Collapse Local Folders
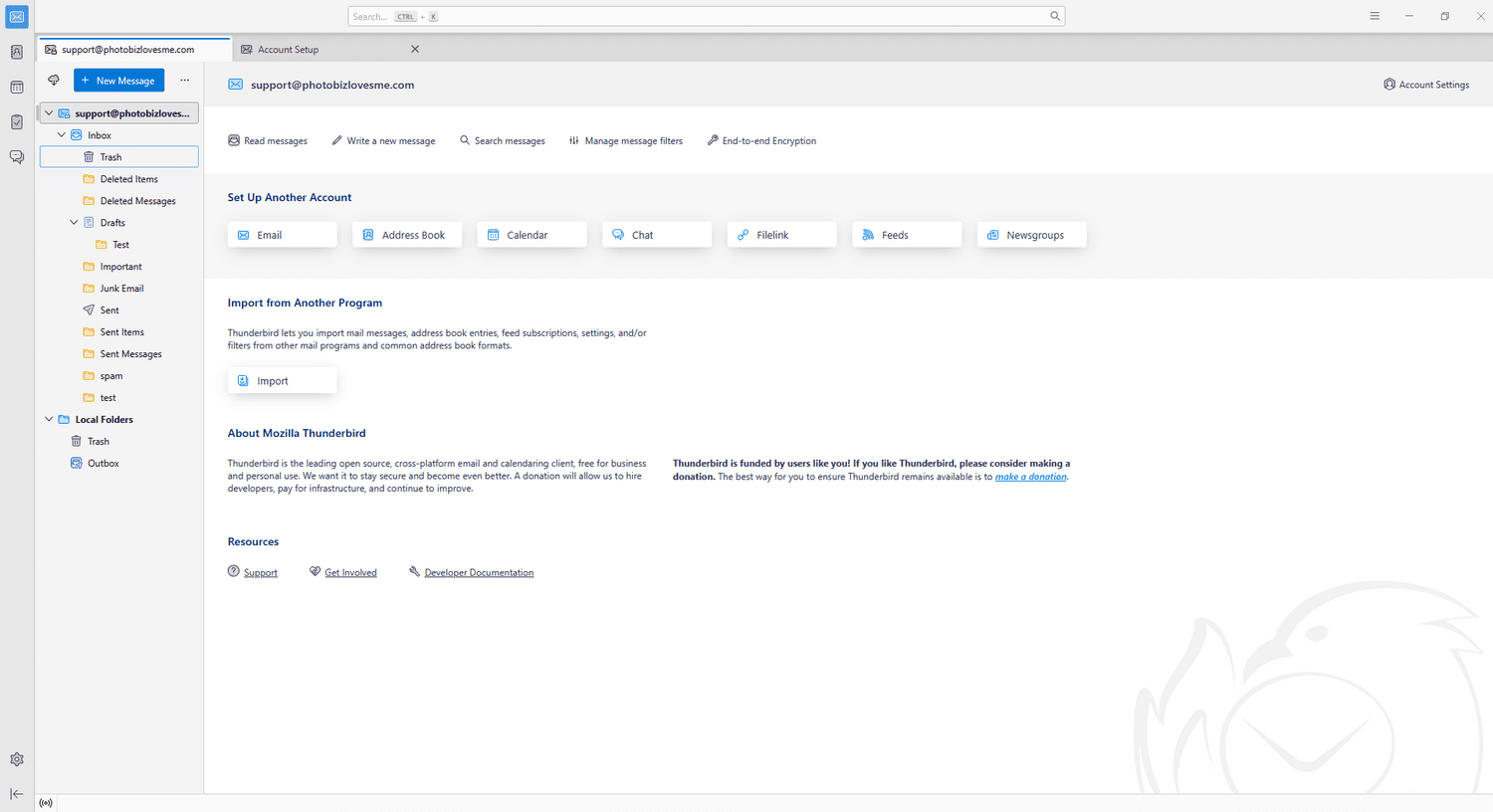The height and width of the screenshot is (812, 1493). (49, 420)
